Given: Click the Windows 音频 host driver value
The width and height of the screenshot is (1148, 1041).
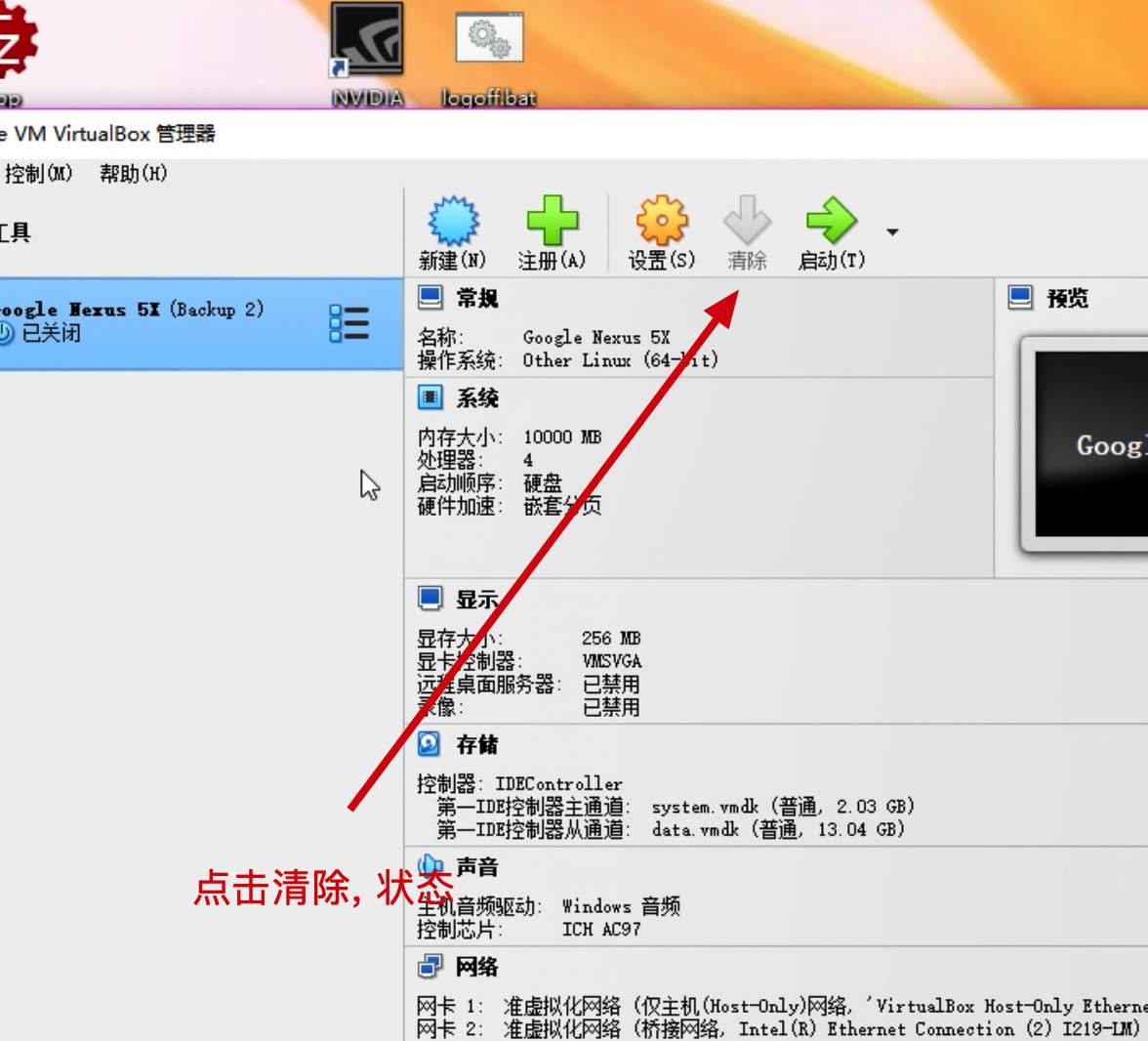Looking at the screenshot, I should pyautogui.click(x=621, y=906).
